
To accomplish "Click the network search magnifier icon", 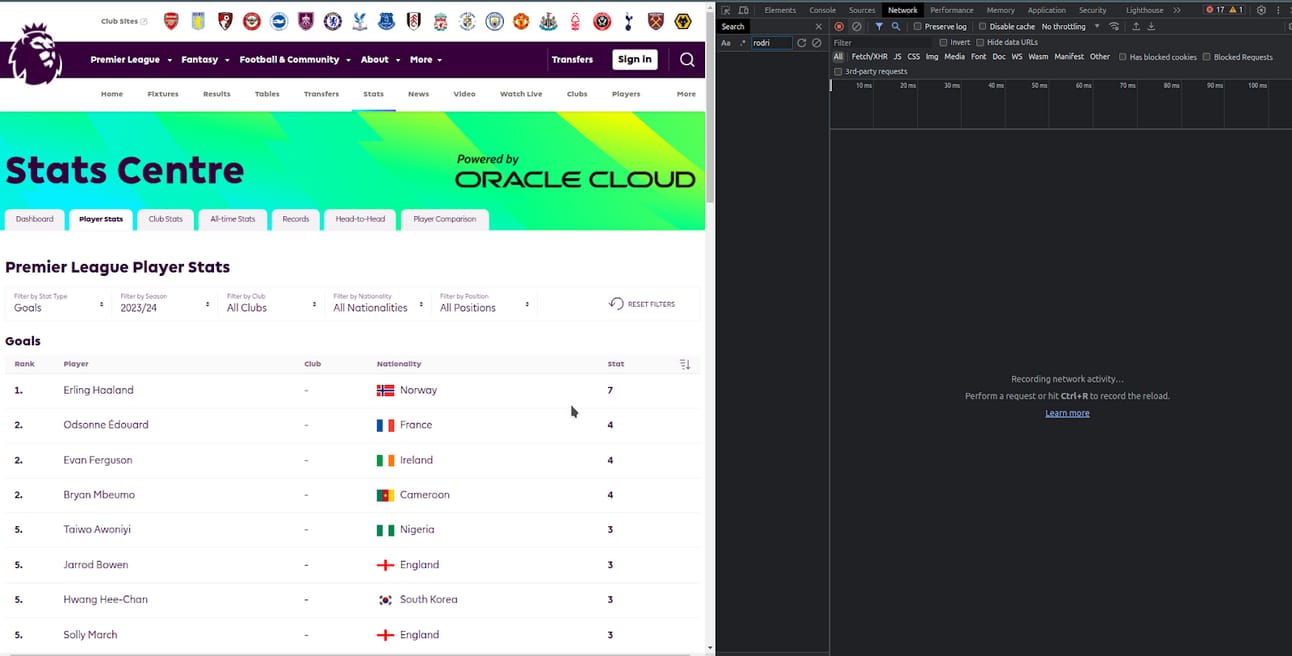I will pyautogui.click(x=896, y=27).
